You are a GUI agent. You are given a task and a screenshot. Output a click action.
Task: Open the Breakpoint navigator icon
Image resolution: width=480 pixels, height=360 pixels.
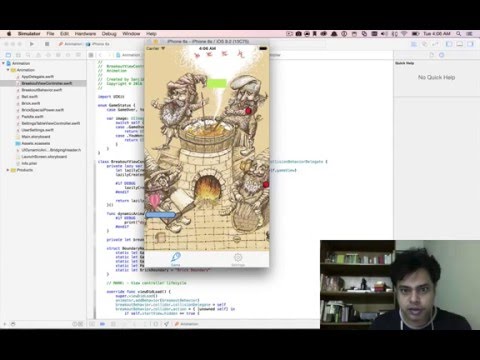[x=68, y=55]
